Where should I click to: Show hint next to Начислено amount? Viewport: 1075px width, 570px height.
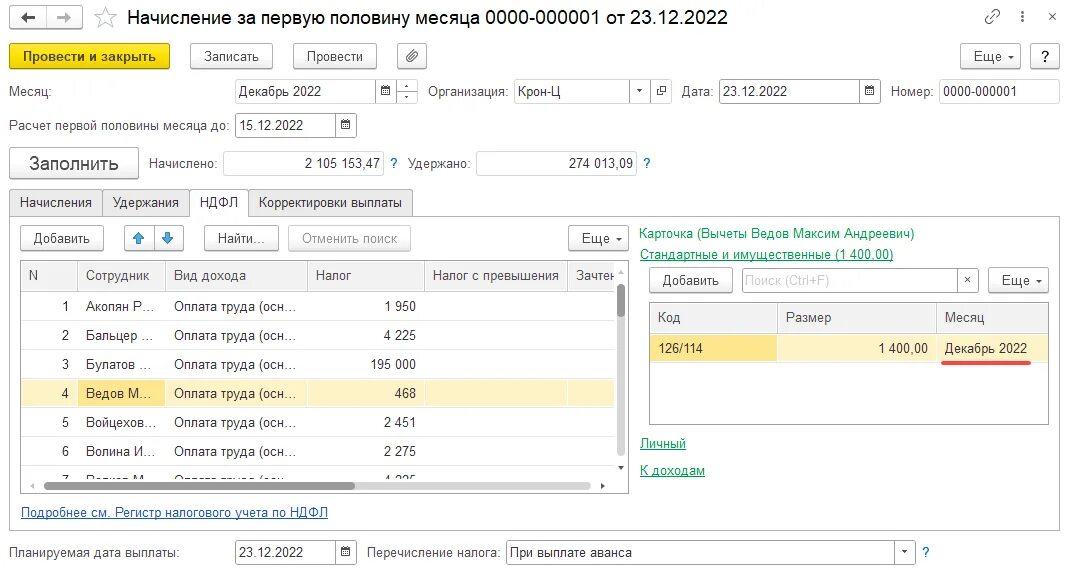(394, 163)
